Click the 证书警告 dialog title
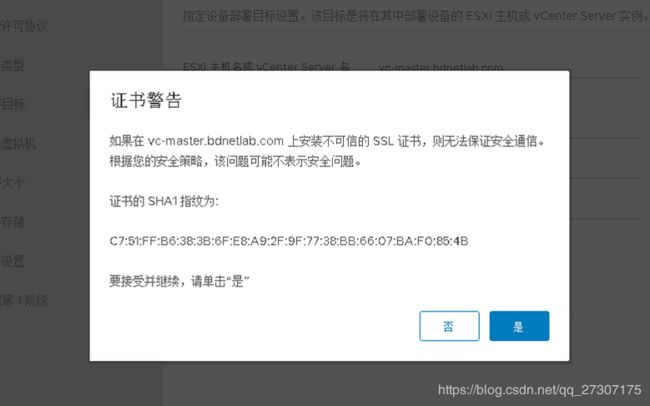 (x=146, y=100)
